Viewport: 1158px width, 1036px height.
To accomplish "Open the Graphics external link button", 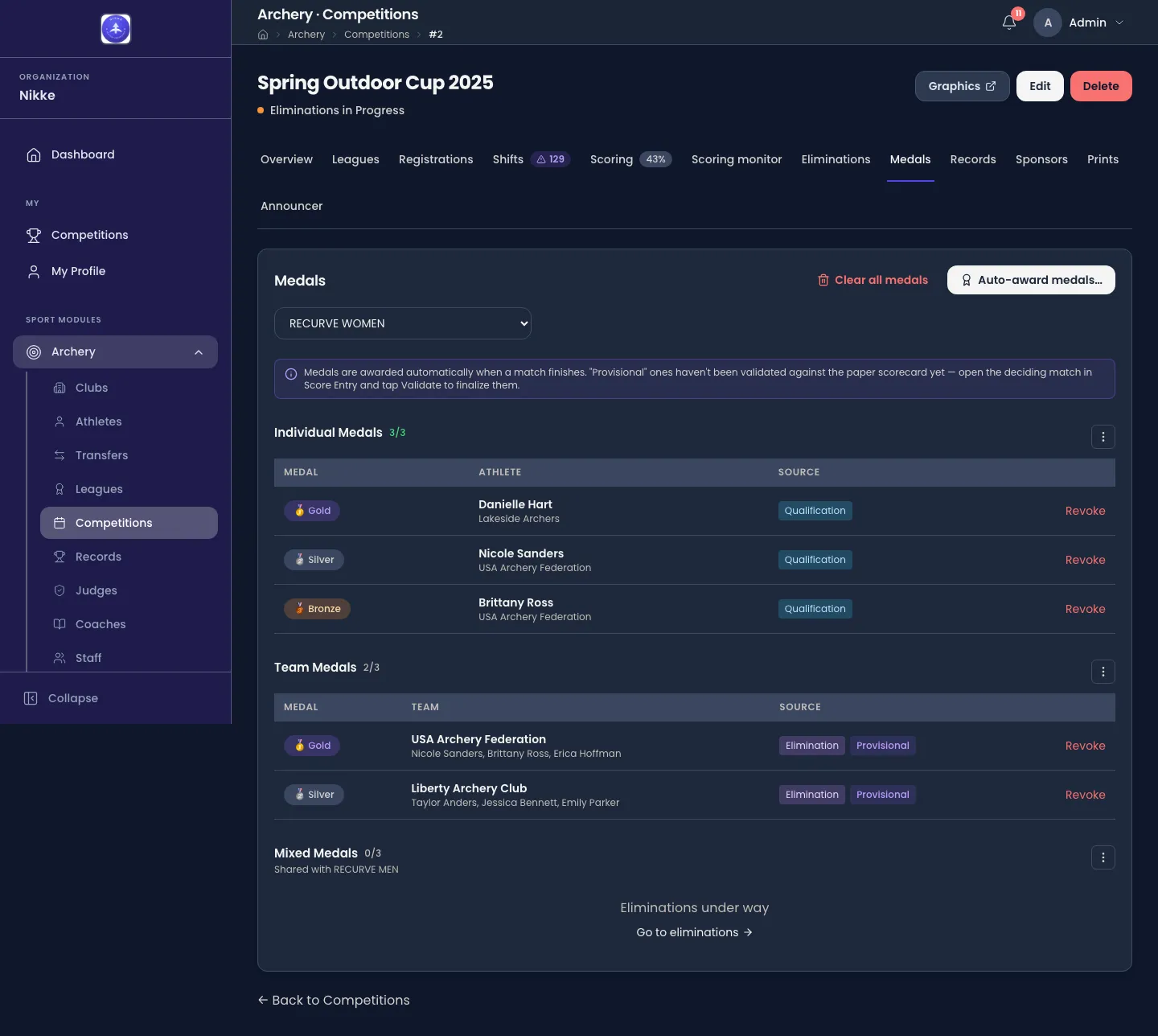I will click(x=962, y=86).
